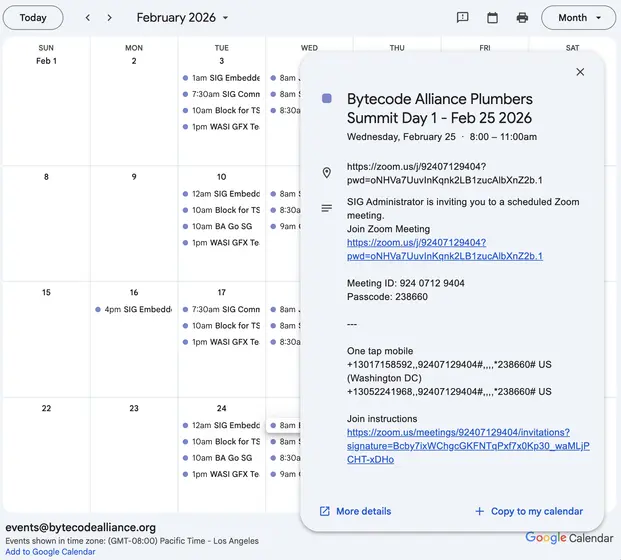Image resolution: width=621 pixels, height=560 pixels.
Task: Click the location pin icon
Action: [326, 173]
